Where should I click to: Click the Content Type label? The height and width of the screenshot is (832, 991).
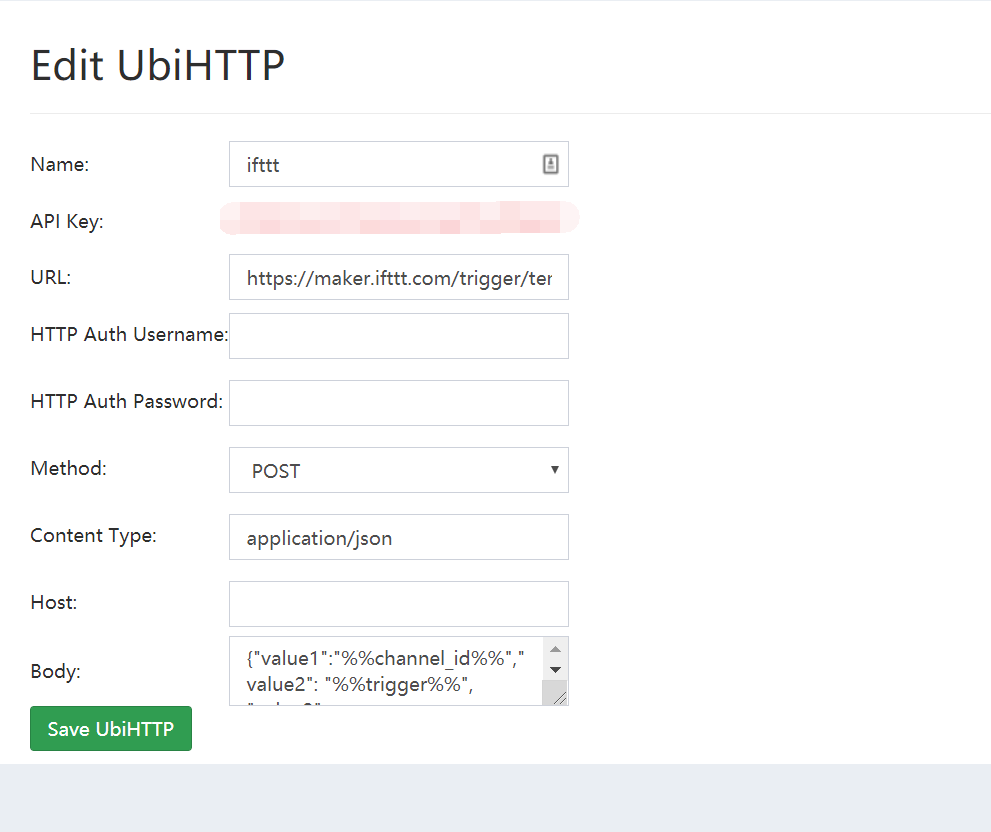(93, 535)
